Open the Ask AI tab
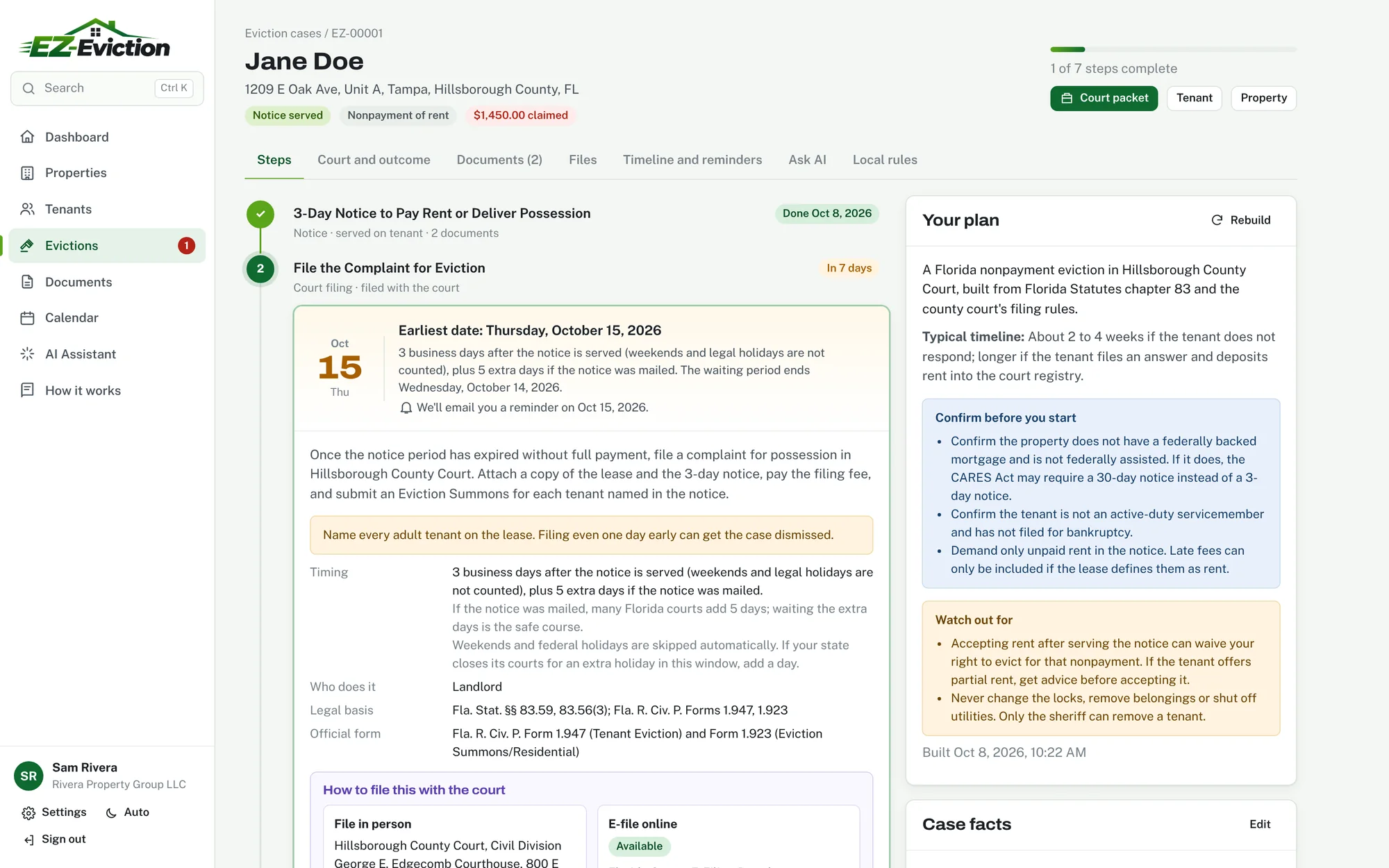 pos(807,160)
